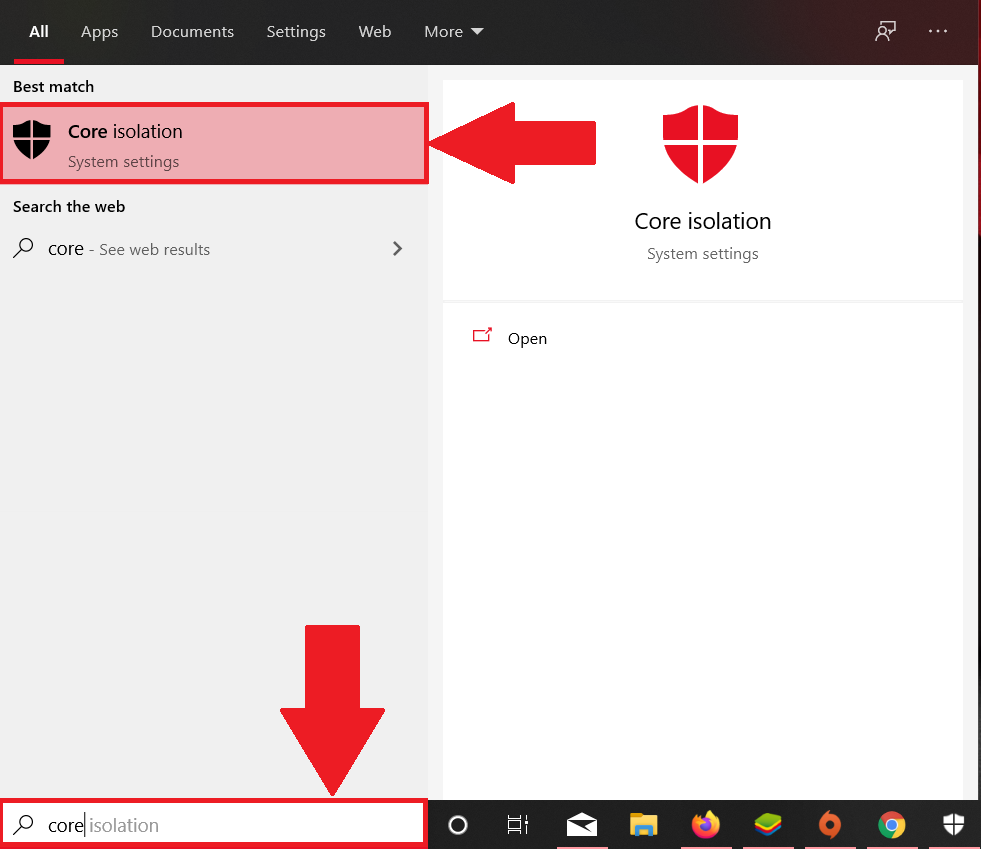Open Google Chrome from the taskbar

[x=891, y=825]
